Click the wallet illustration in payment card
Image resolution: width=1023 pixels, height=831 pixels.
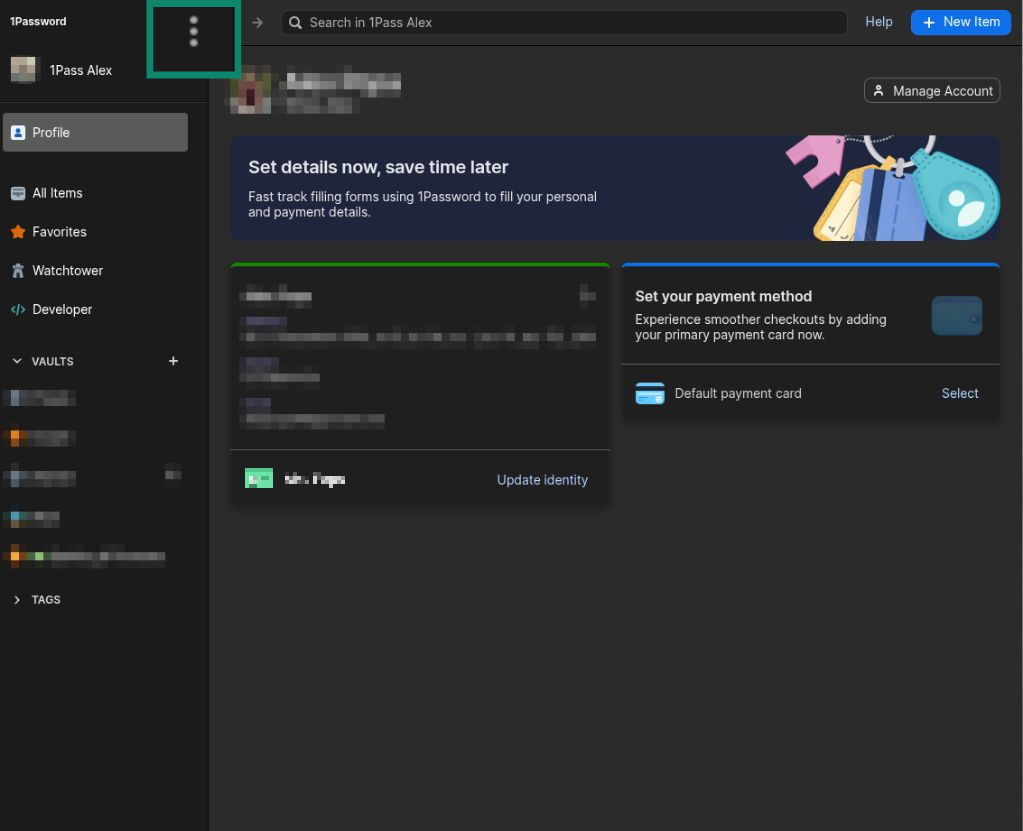[956, 316]
